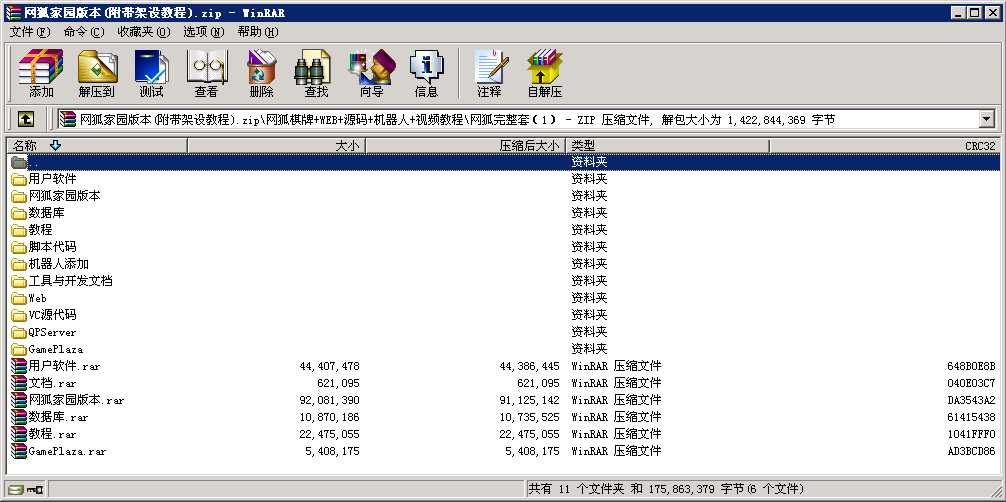
Task: Sort by the 大小 column header
Action: click(x=276, y=146)
